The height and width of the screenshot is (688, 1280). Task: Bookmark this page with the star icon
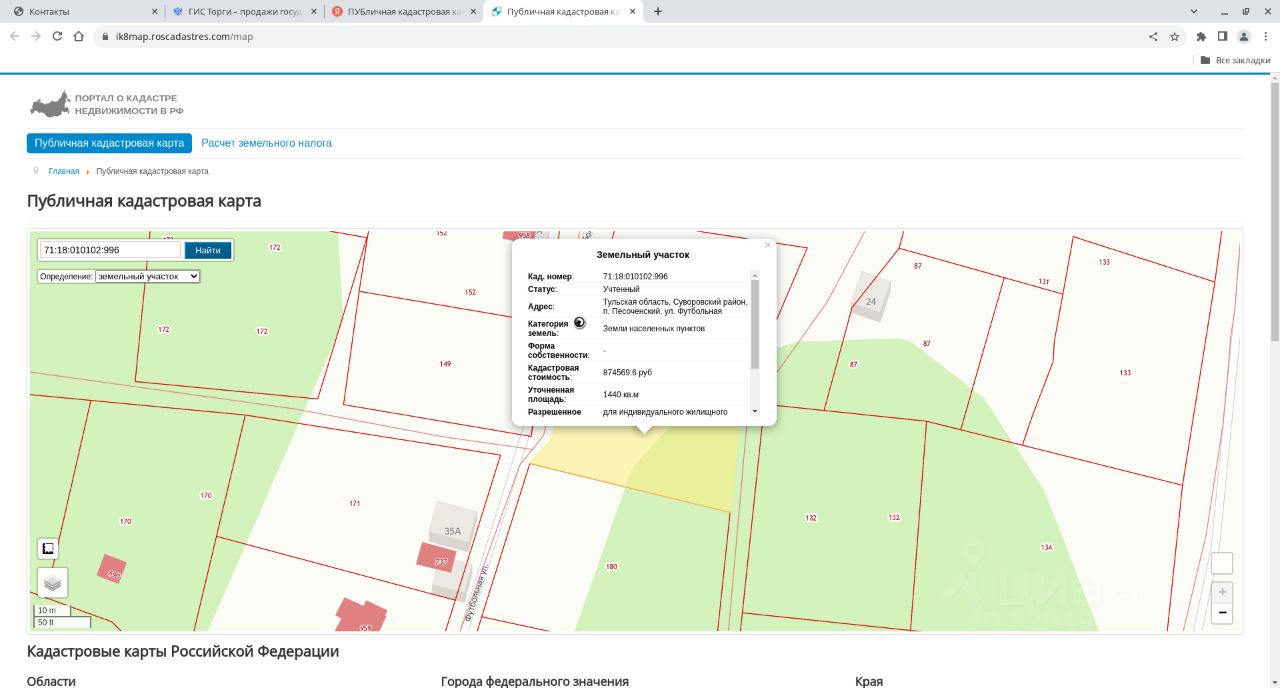[x=1175, y=36]
